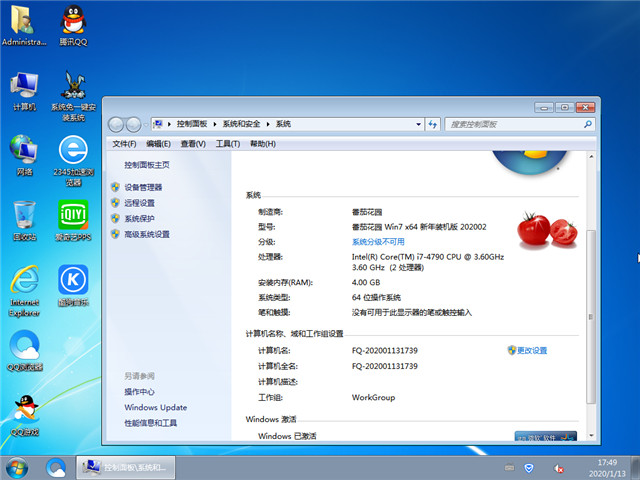This screenshot has width=640, height=480.
Task: Open the QQ browser pinned on the taskbar
Action: point(56,468)
